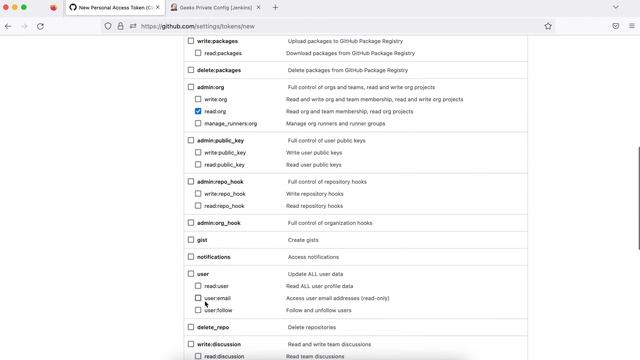Enable the gist scope checkbox
This screenshot has width=640, height=360.
[191, 240]
